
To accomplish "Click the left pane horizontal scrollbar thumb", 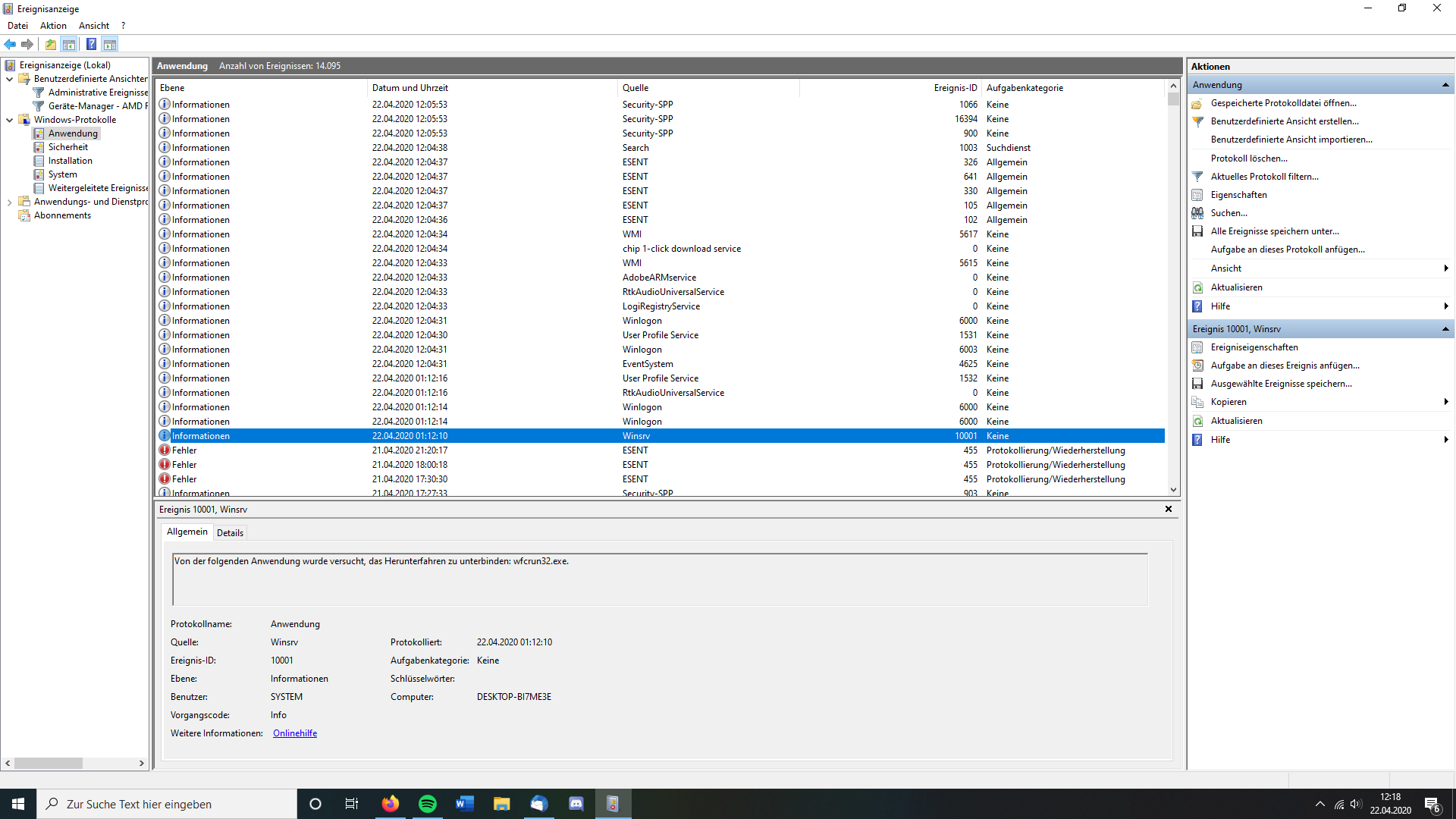I will tap(48, 763).
